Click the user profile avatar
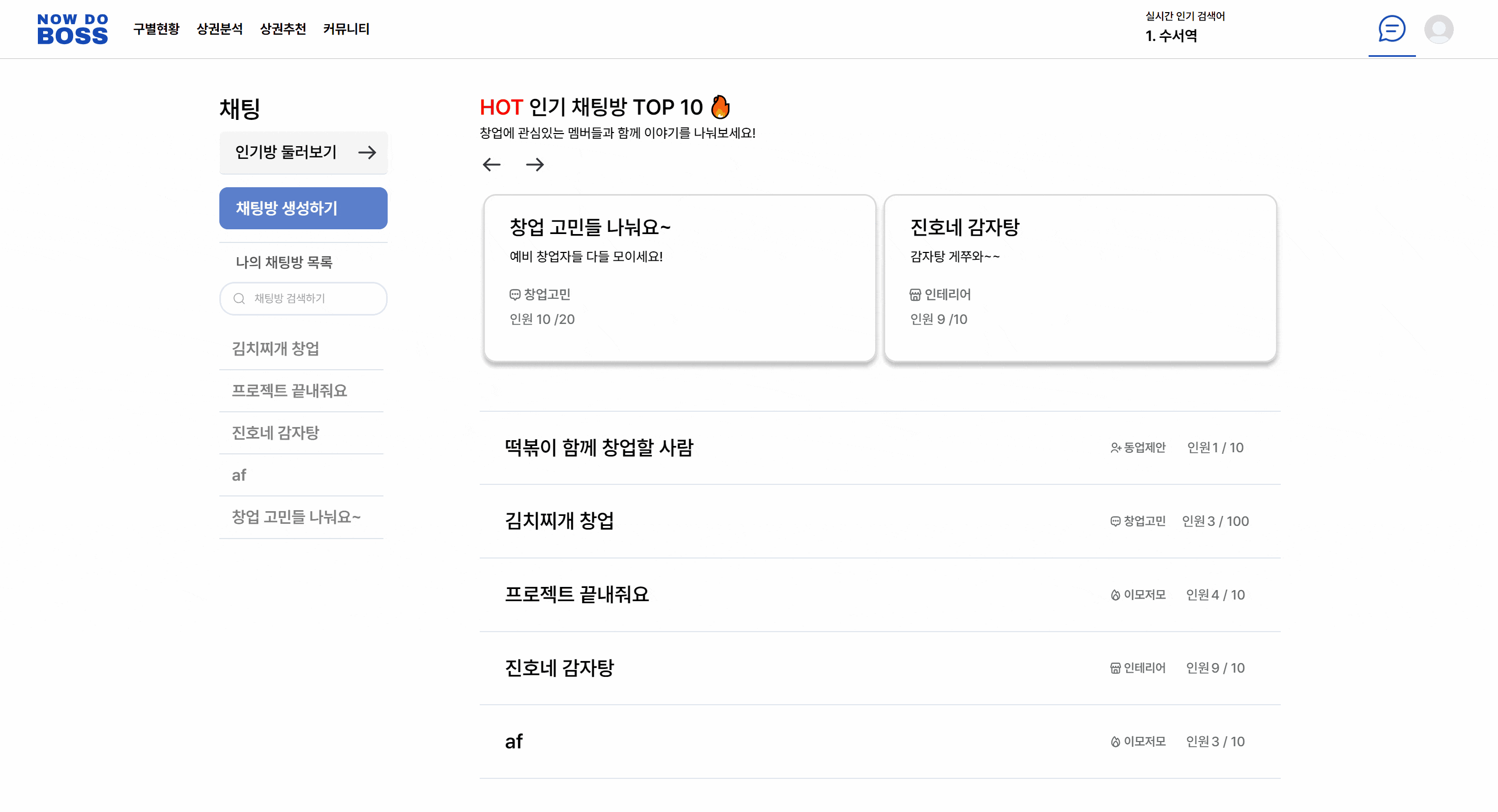Viewport: 1498px width, 812px height. point(1438,29)
